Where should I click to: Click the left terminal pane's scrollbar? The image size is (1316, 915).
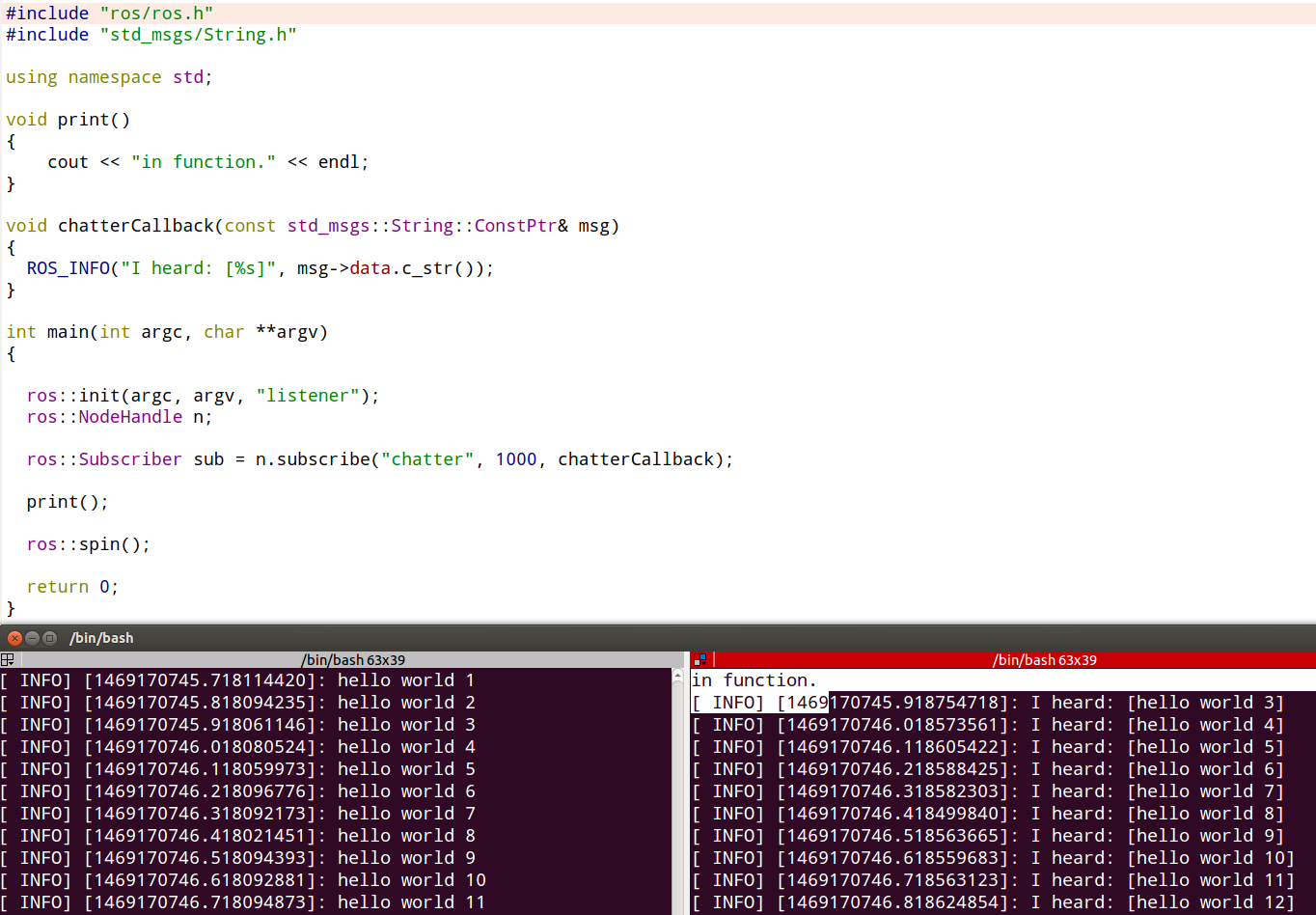coord(678,791)
